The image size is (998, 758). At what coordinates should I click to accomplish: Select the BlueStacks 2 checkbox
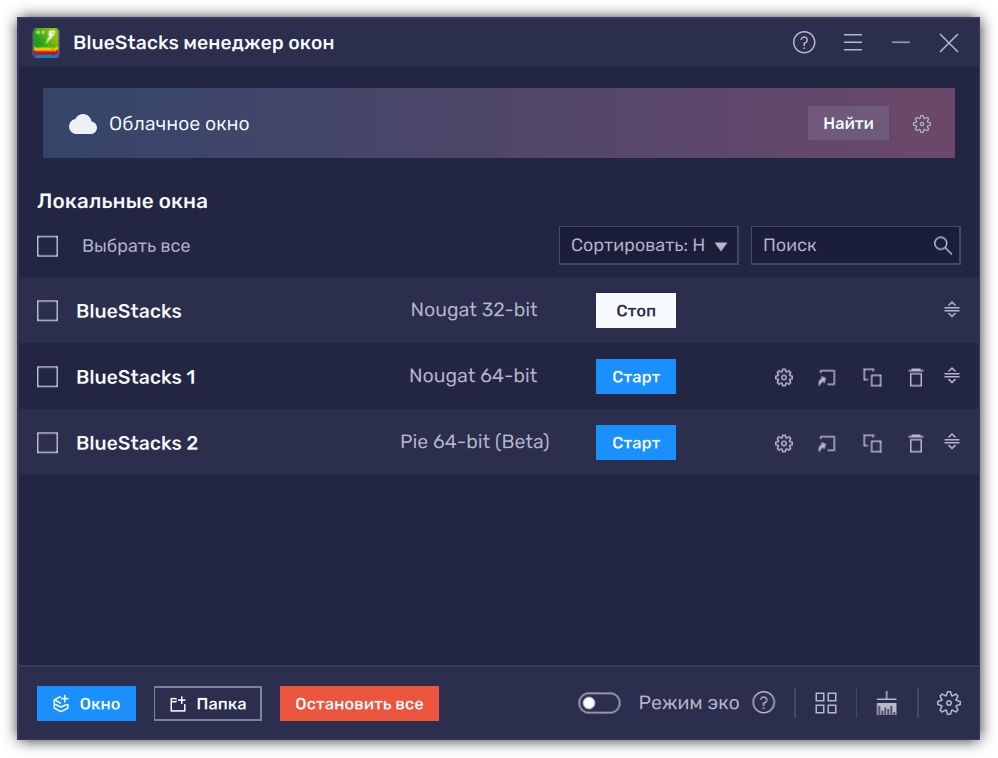(x=48, y=443)
